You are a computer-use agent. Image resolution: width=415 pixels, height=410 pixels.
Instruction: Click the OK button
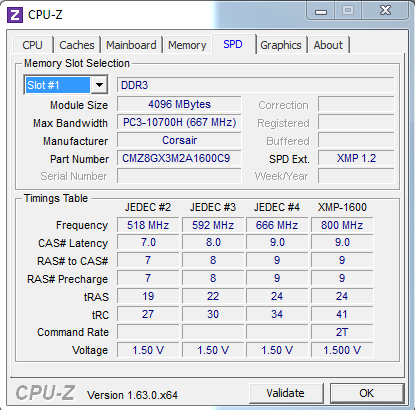pos(367,393)
